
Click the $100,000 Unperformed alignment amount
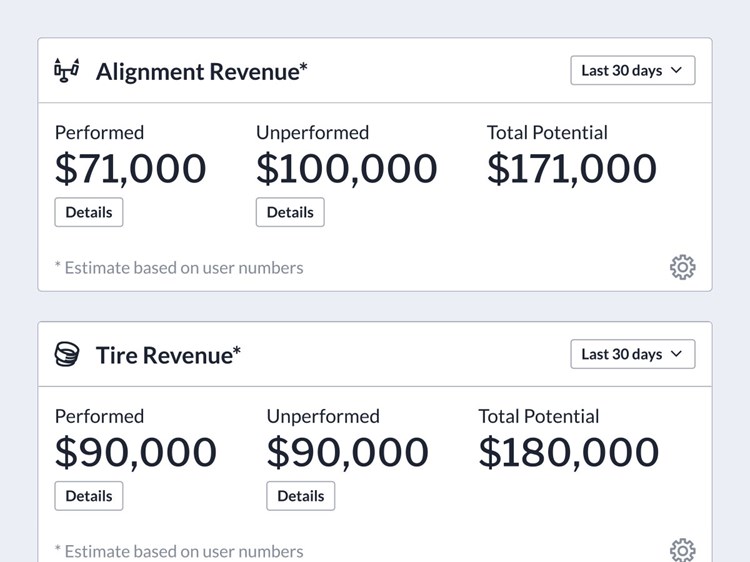[x=346, y=169]
